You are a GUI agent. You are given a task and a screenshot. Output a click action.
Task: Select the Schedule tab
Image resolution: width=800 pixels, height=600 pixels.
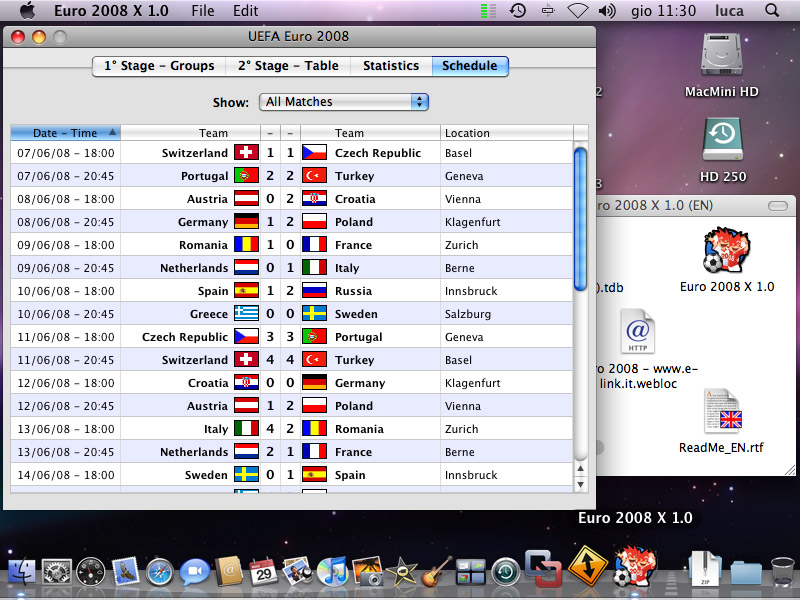pyautogui.click(x=469, y=66)
